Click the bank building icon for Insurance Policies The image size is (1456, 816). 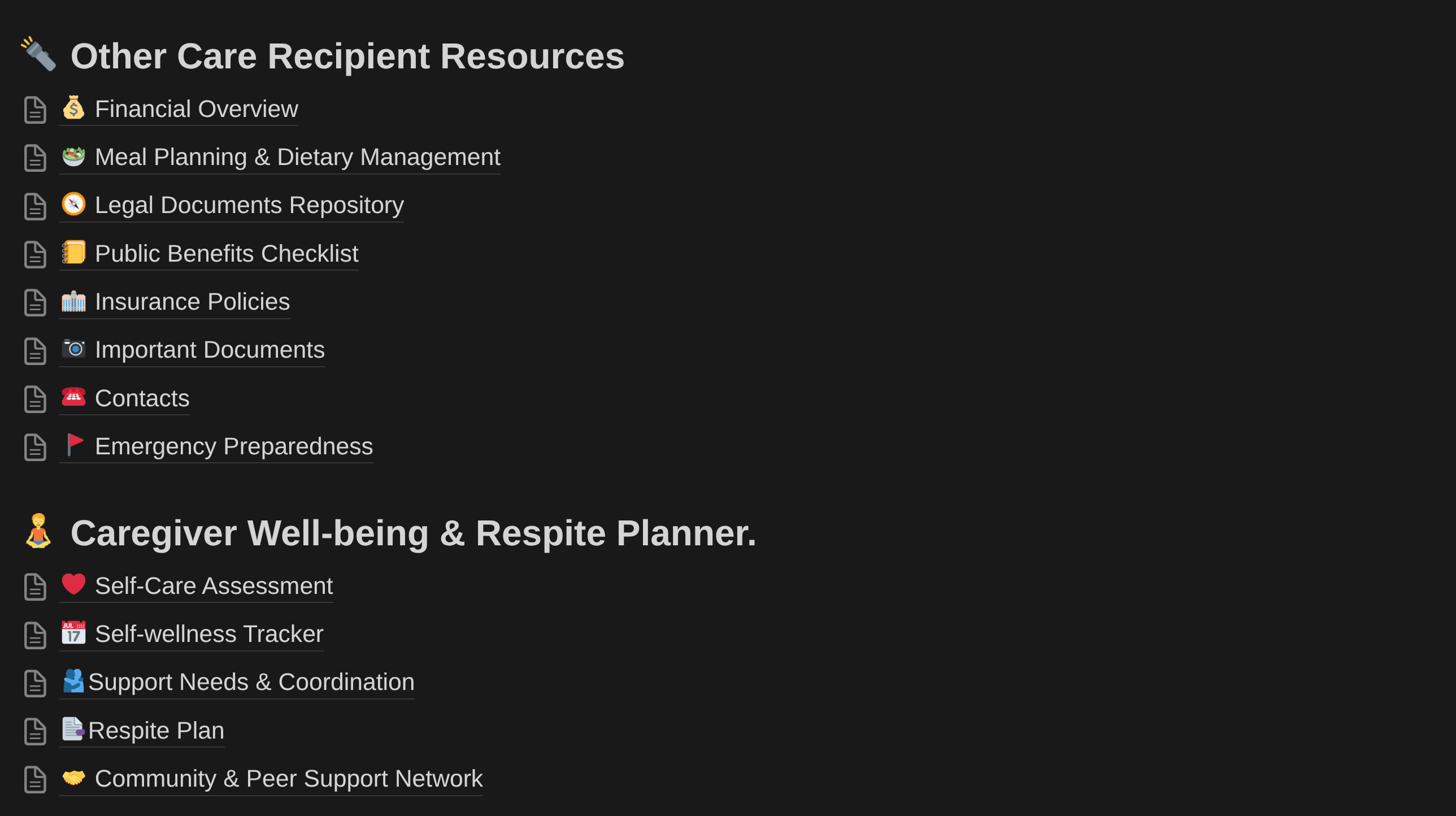coord(73,301)
